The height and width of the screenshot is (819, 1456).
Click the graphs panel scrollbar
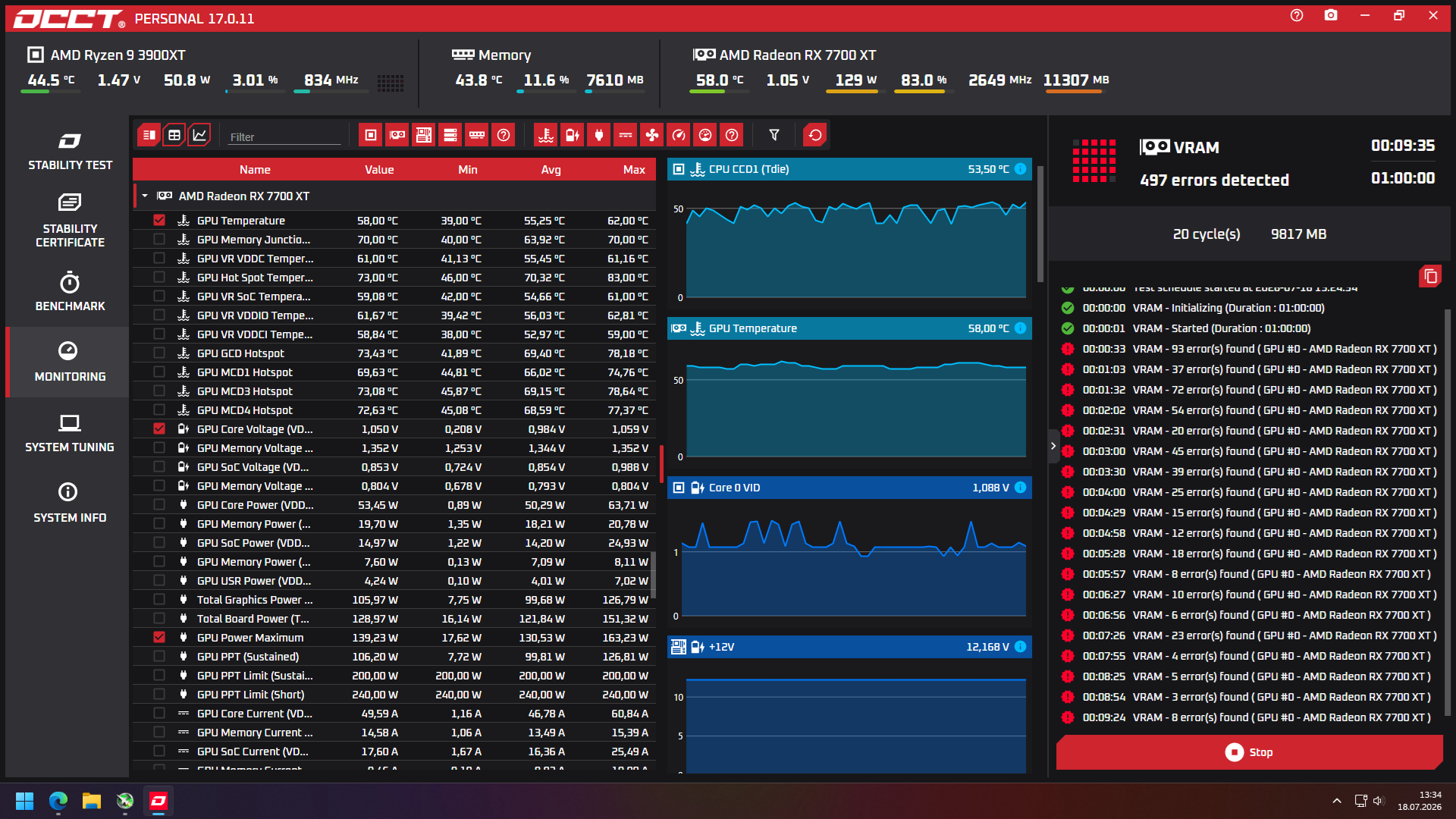1040,224
